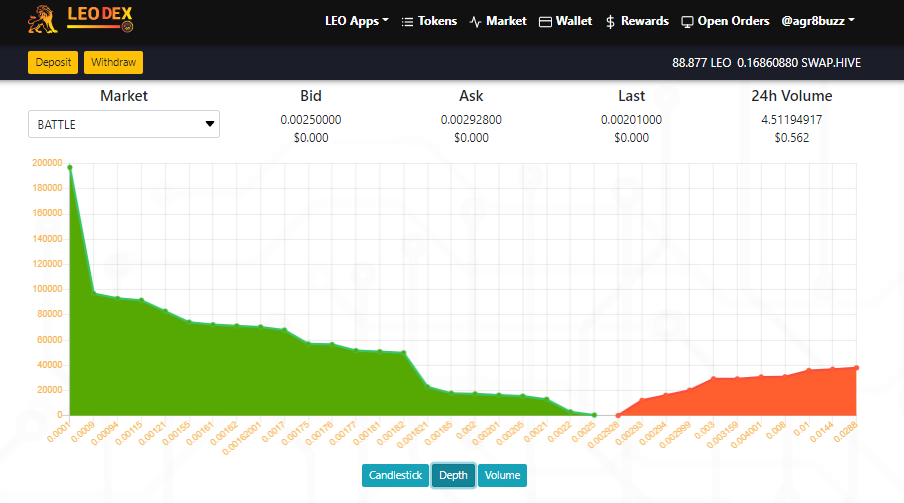This screenshot has width=904, height=503.
Task: Open the BATTLE market selector
Action: (124, 124)
